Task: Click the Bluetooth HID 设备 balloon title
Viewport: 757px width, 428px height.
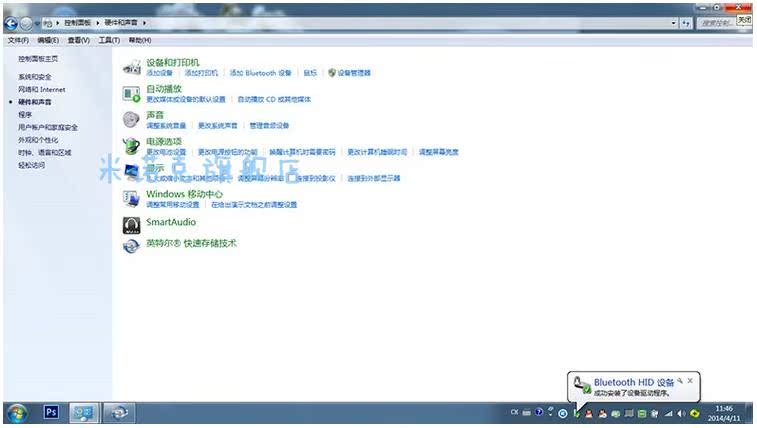Action: [634, 382]
